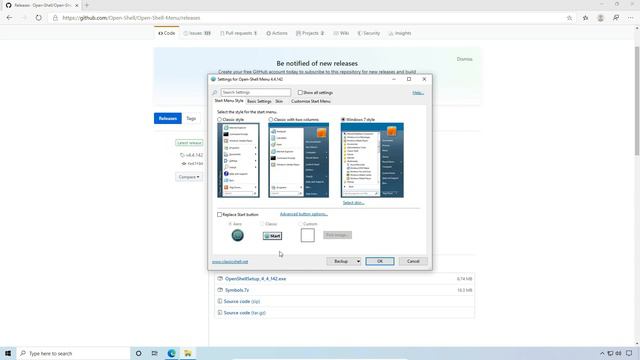This screenshot has width=640, height=360.
Task: Click the package icon beside Symbols.7z
Action: (x=220, y=290)
